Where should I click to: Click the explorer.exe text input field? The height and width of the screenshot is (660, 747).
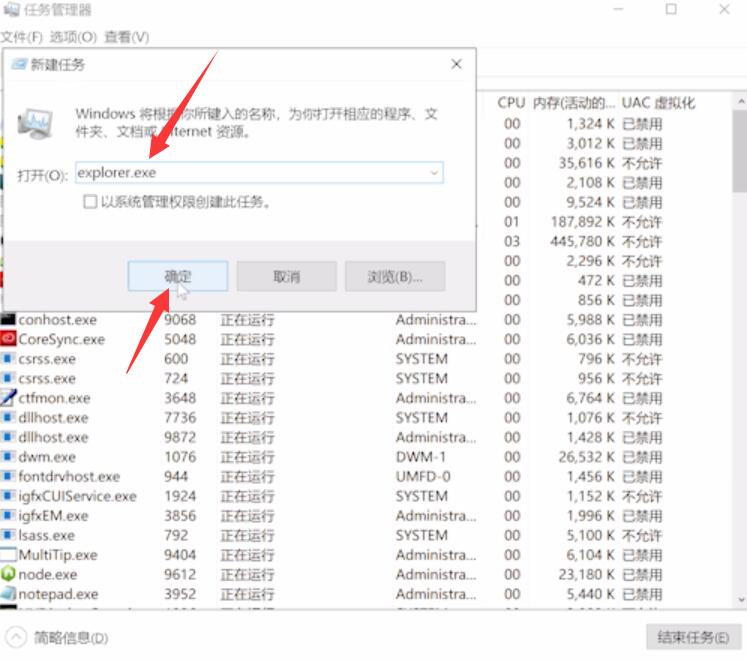259,173
